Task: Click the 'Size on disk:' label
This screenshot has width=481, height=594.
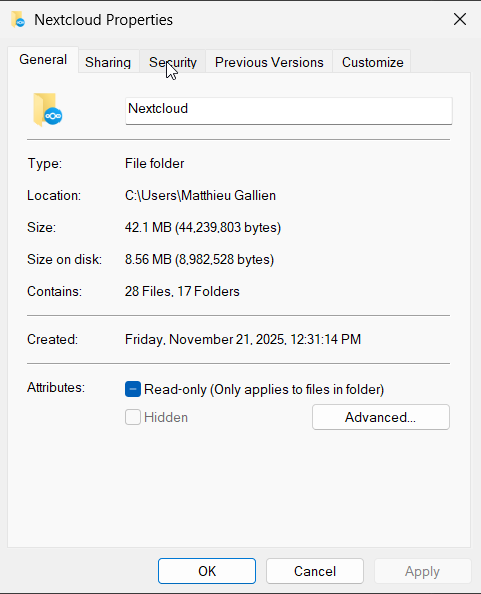Action: (64, 259)
